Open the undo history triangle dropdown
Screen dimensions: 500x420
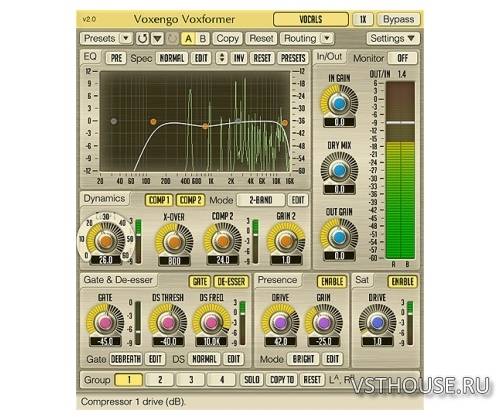coord(158,39)
